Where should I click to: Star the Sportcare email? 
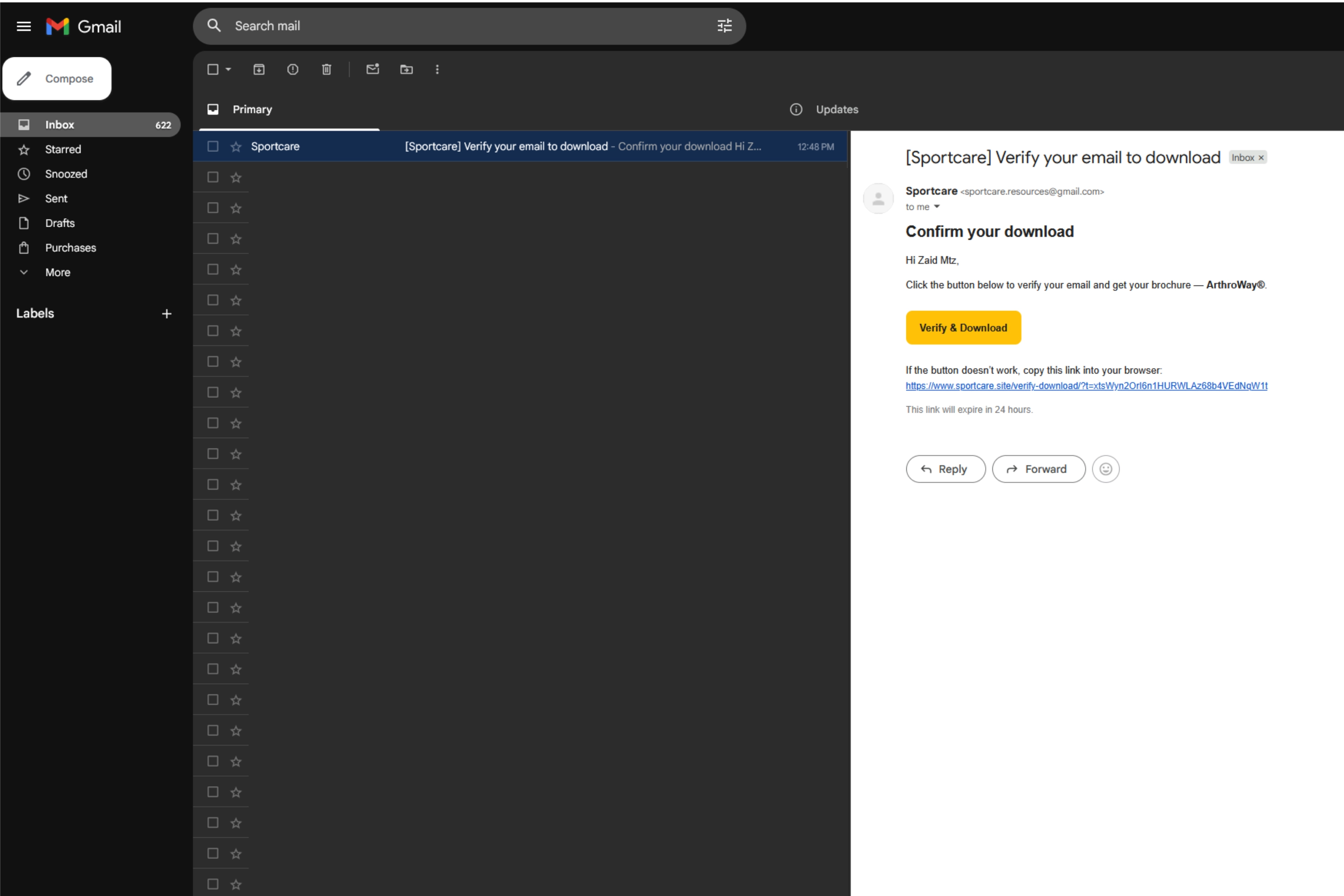tap(236, 146)
